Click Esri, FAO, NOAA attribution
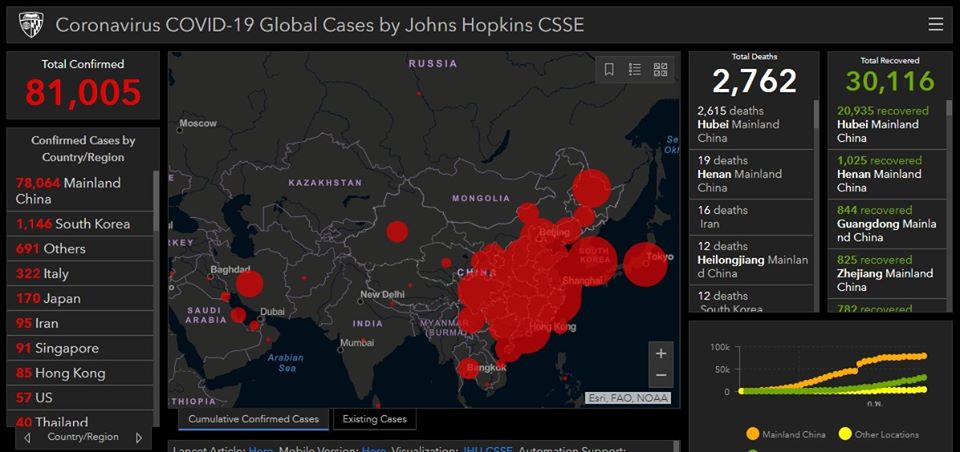 (x=628, y=398)
